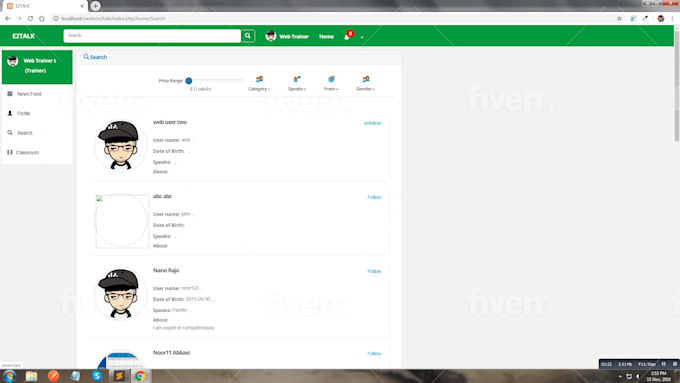Click the Category people icon
Image resolution: width=680 pixels, height=383 pixels.
(259, 79)
